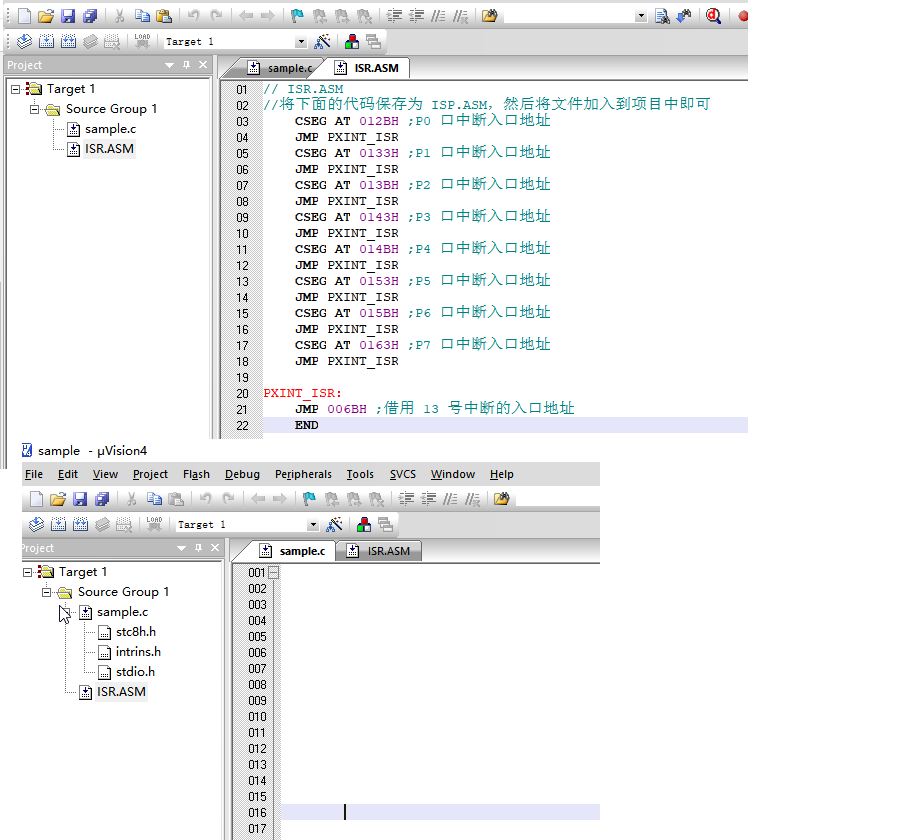Viewport: 906px width, 840px height.
Task: Collapse code fold at line 001
Action: (273, 573)
